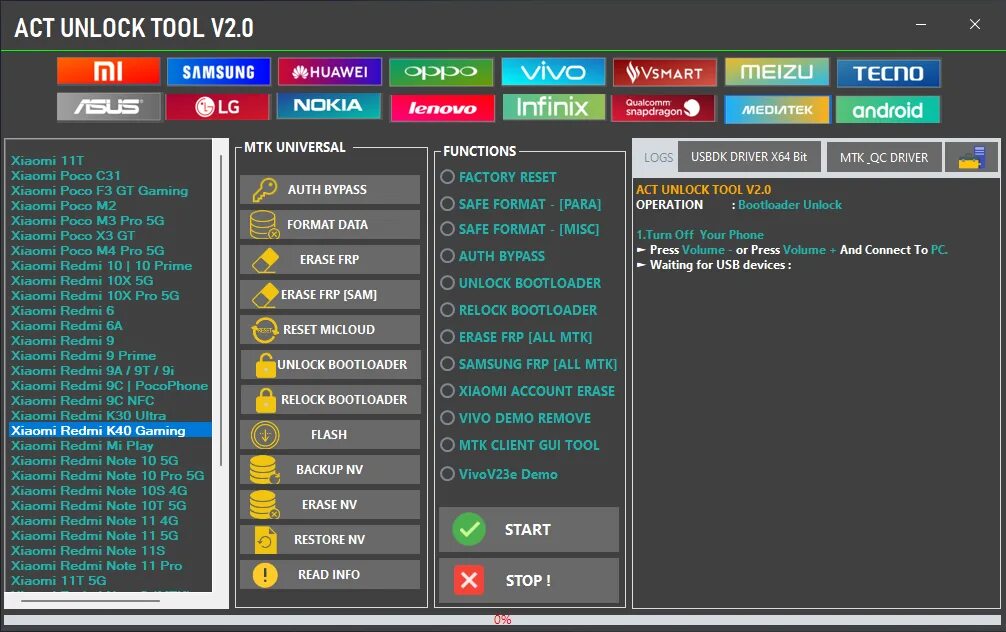Choose the Samsung brand logo
Screen dimensions: 1006x632
point(218,72)
